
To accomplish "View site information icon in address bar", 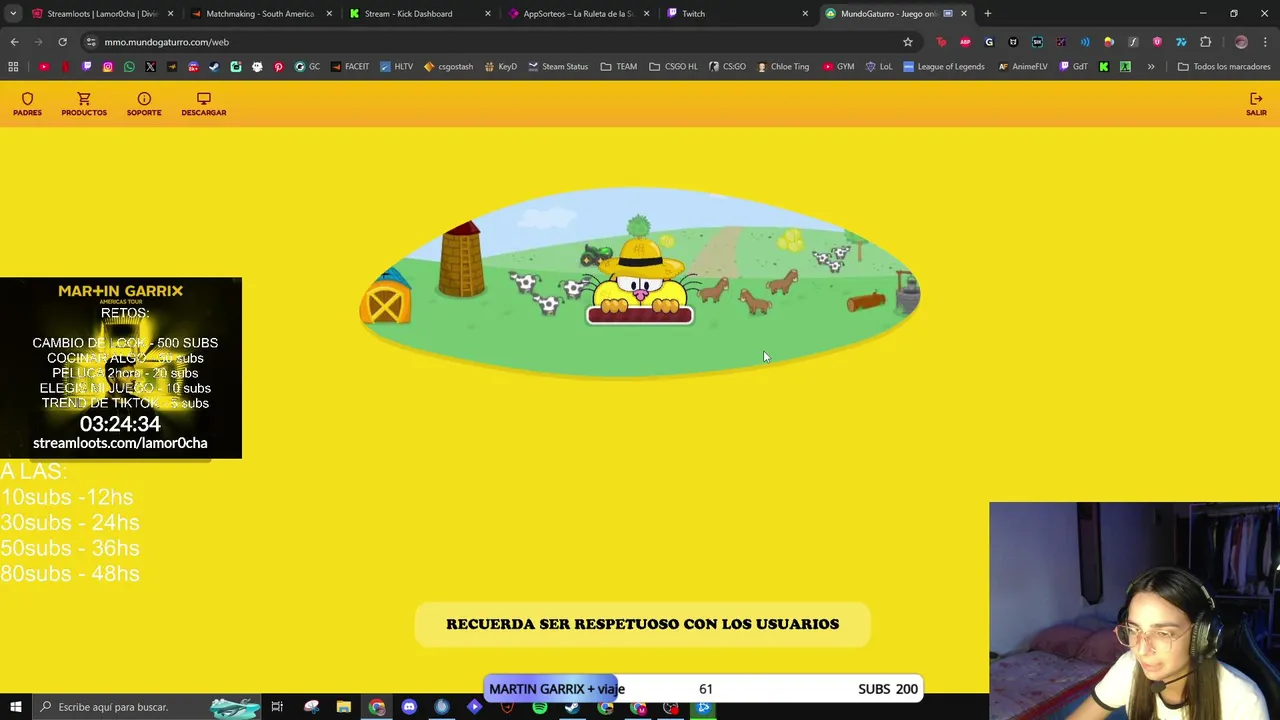I will [x=91, y=42].
